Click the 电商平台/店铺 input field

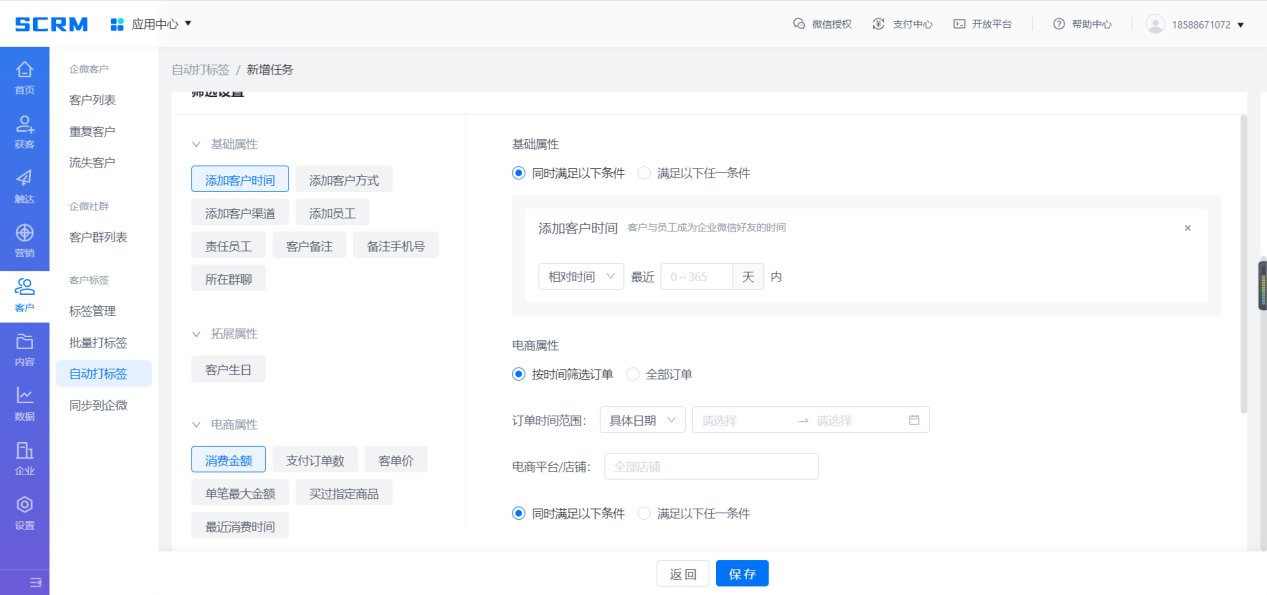pyautogui.click(x=711, y=466)
